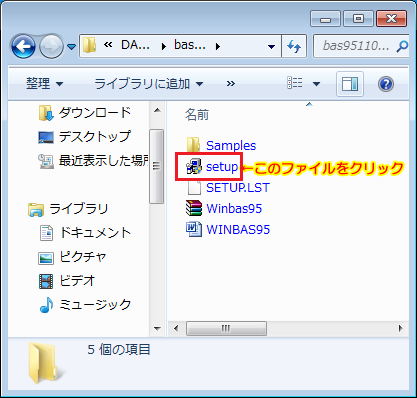The image size is (417, 398).
Task: Click the デスクトップ monitor icon
Action: [46, 137]
